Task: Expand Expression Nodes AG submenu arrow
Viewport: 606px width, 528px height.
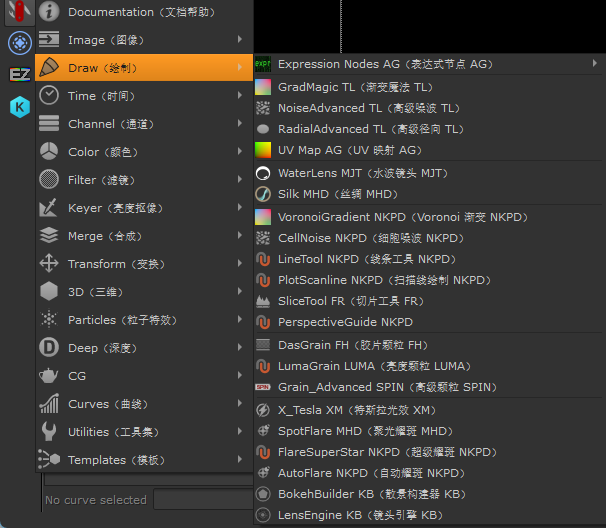Action: coord(595,63)
